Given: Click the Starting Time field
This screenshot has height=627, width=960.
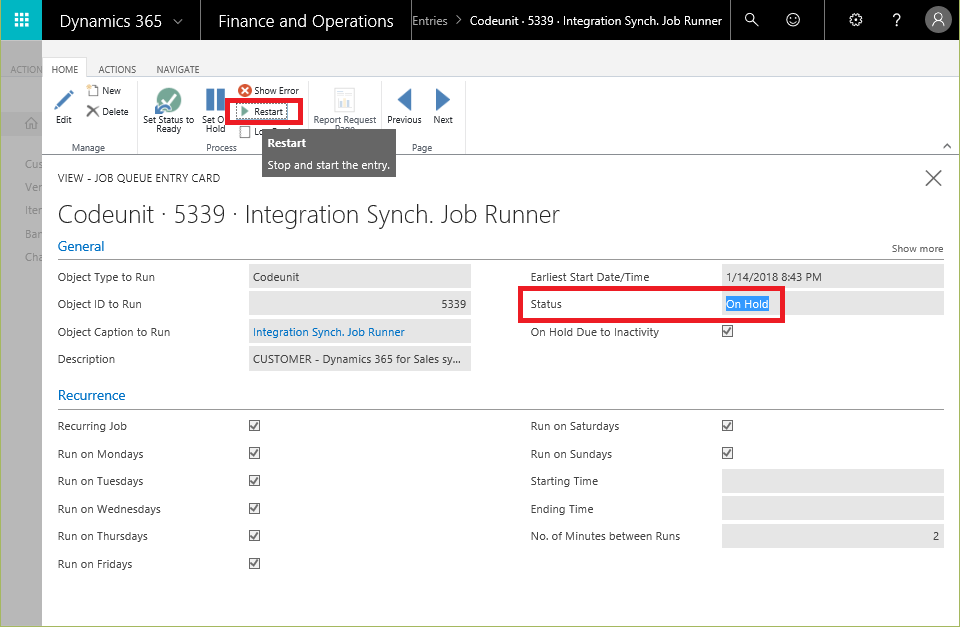Looking at the screenshot, I should [x=833, y=481].
